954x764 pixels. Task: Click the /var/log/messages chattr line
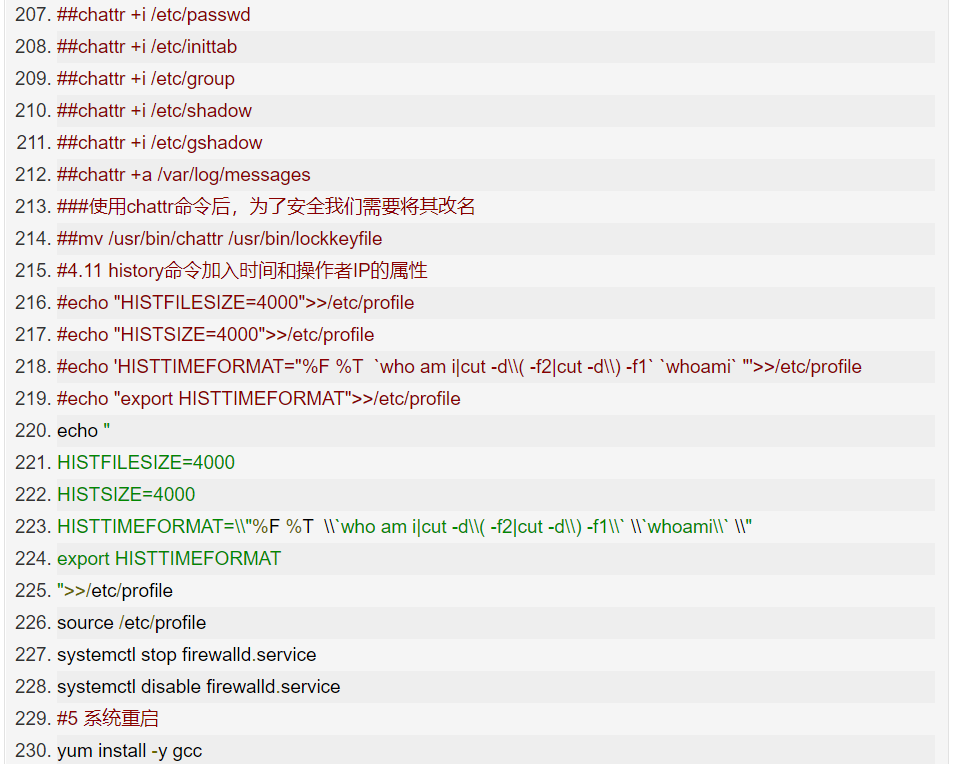coord(183,175)
